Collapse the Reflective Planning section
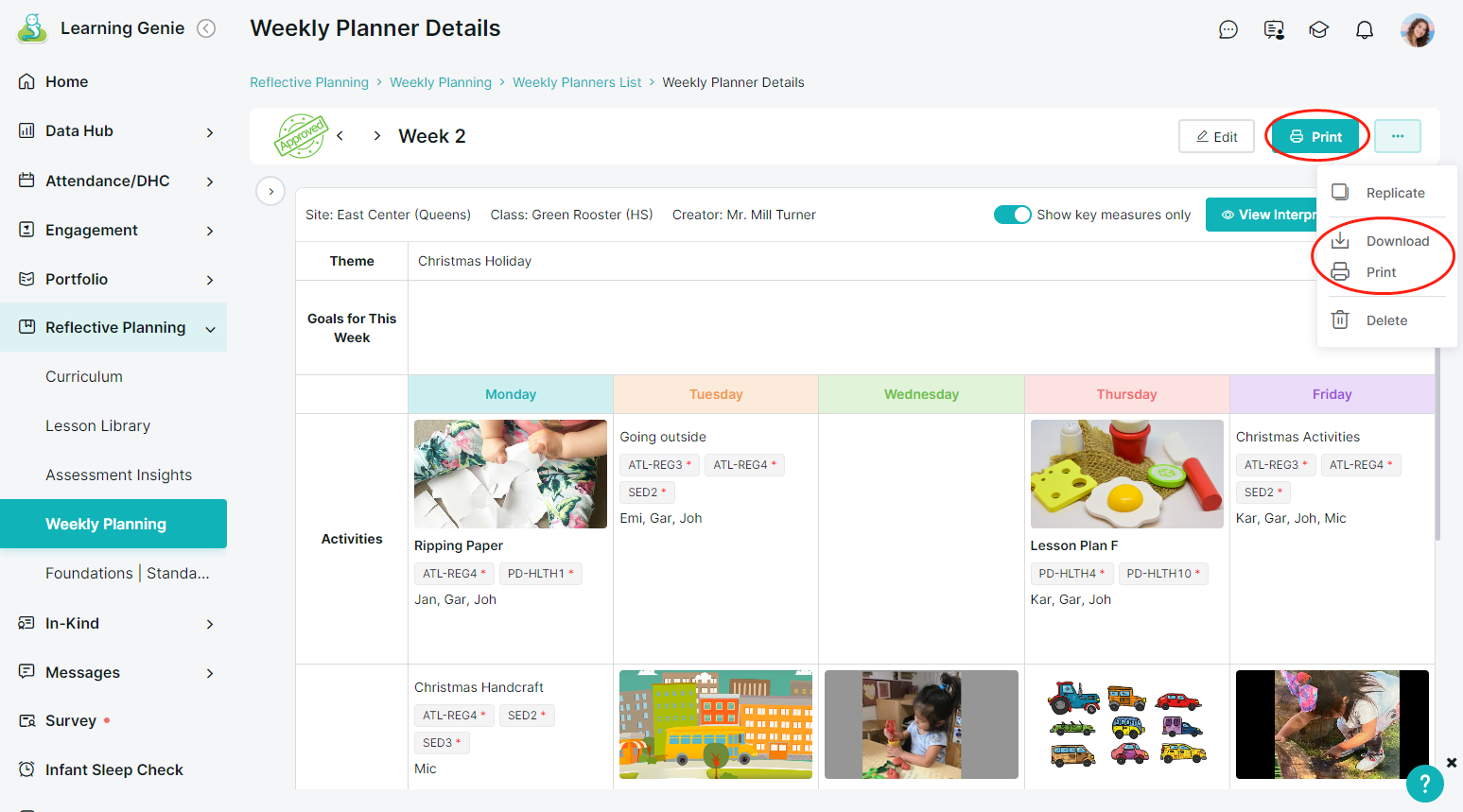Image resolution: width=1463 pixels, height=812 pixels. coord(210,328)
